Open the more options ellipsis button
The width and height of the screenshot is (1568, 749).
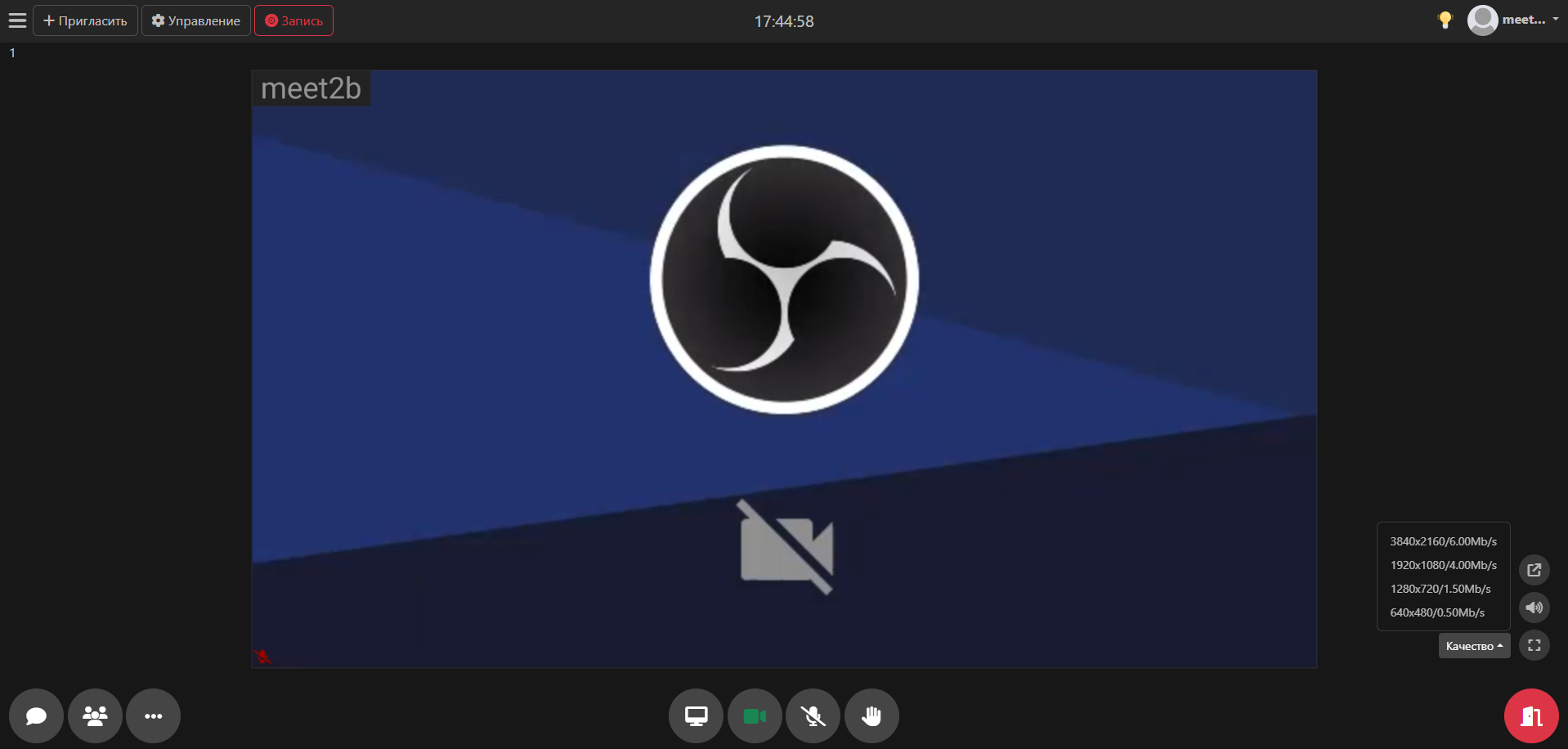(154, 716)
